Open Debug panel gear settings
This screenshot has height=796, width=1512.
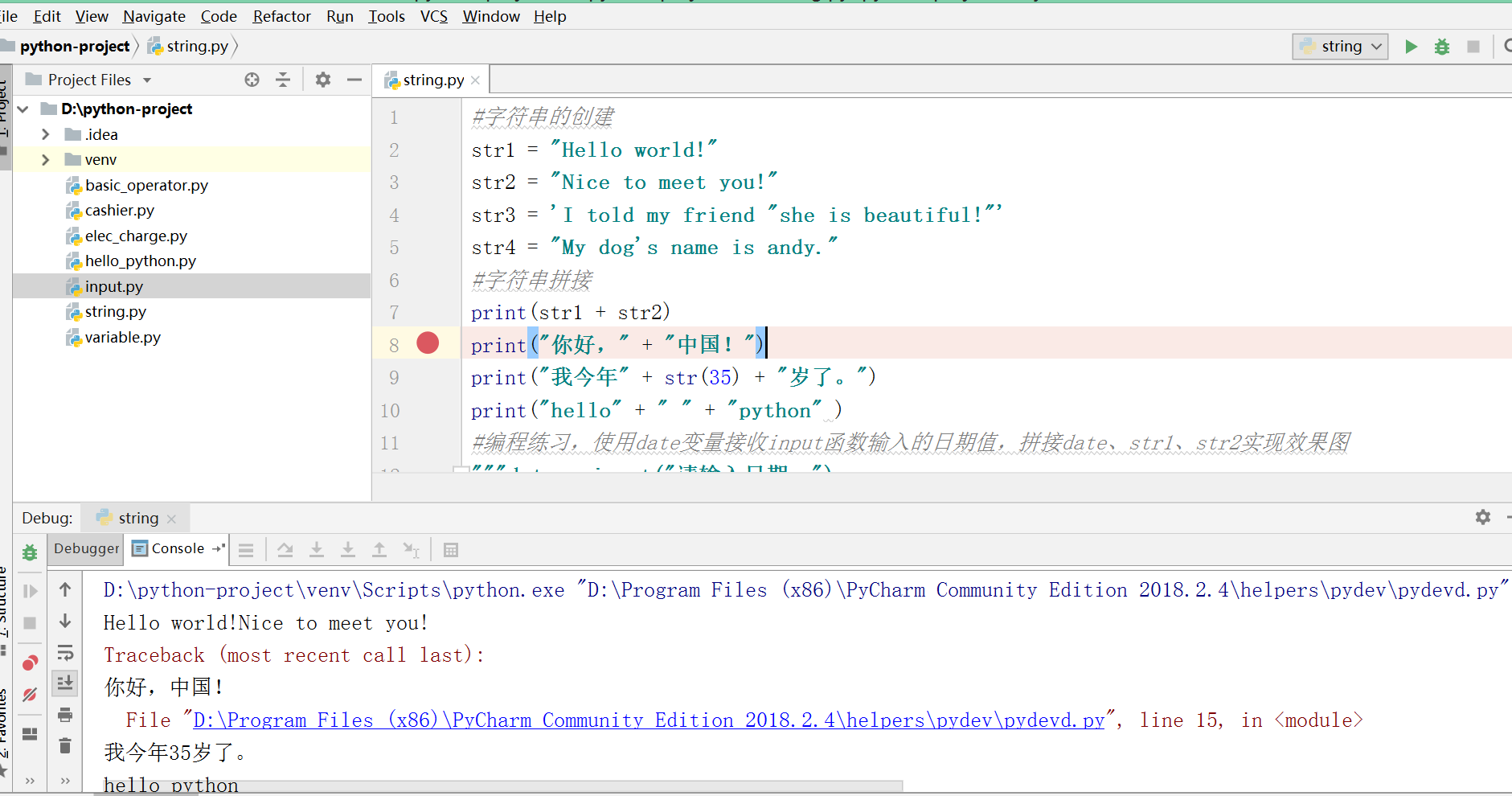click(1483, 517)
